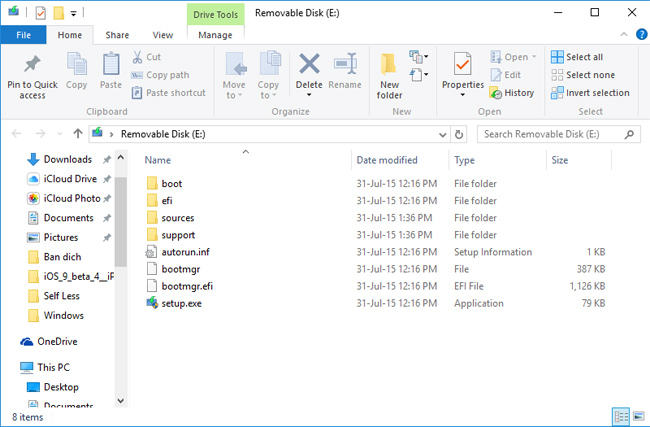Open iCloud Drive in navigation pane
650x427 pixels.
[70, 179]
